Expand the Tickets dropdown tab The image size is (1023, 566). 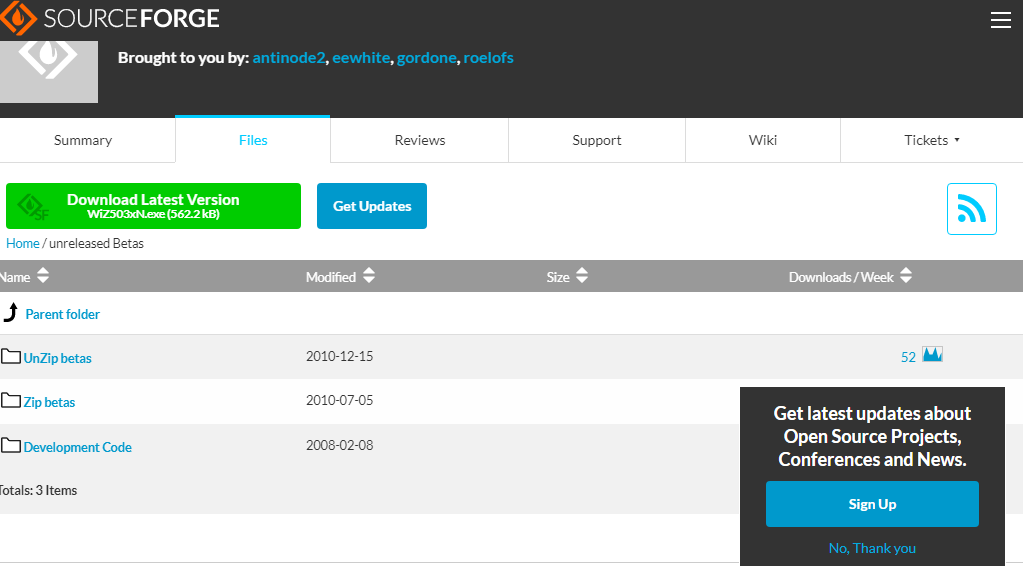click(x=932, y=140)
